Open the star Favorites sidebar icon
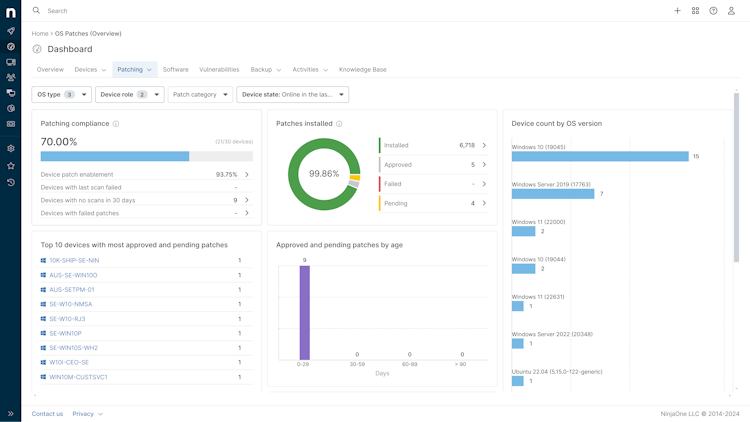Viewport: 750px width, 422px height. click(x=11, y=166)
